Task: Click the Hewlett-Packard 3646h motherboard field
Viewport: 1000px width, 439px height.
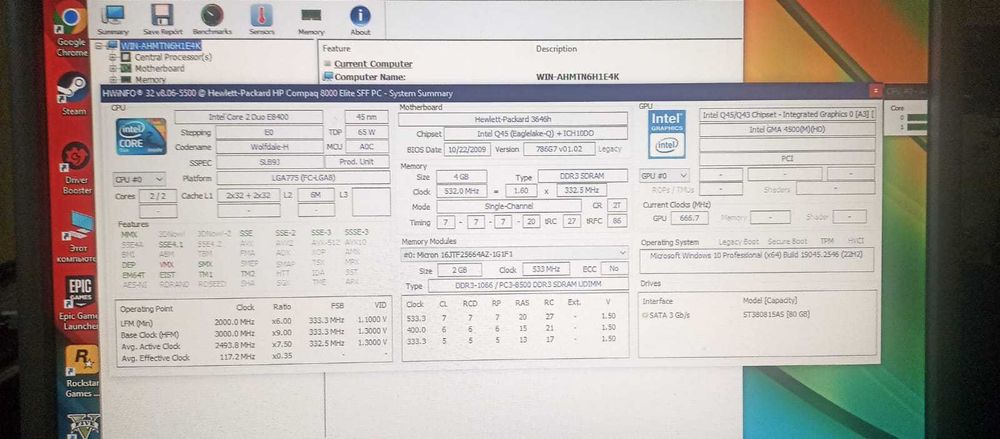Action: coord(513,119)
